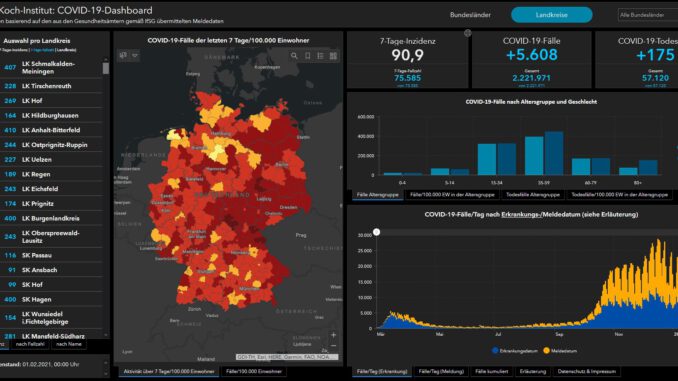This screenshot has height=381, width=678.
Task: Click the list scroll down arrow
Action: pyautogui.click(x=106, y=335)
